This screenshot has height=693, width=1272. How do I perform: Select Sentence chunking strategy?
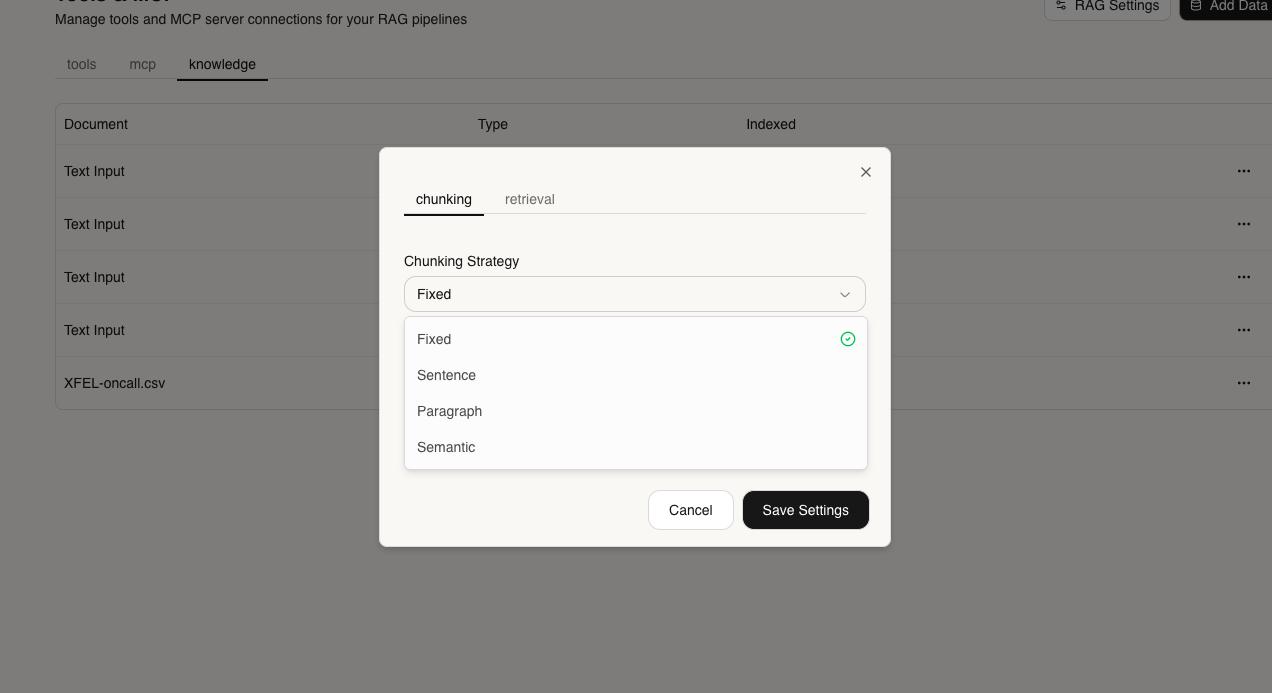(446, 375)
